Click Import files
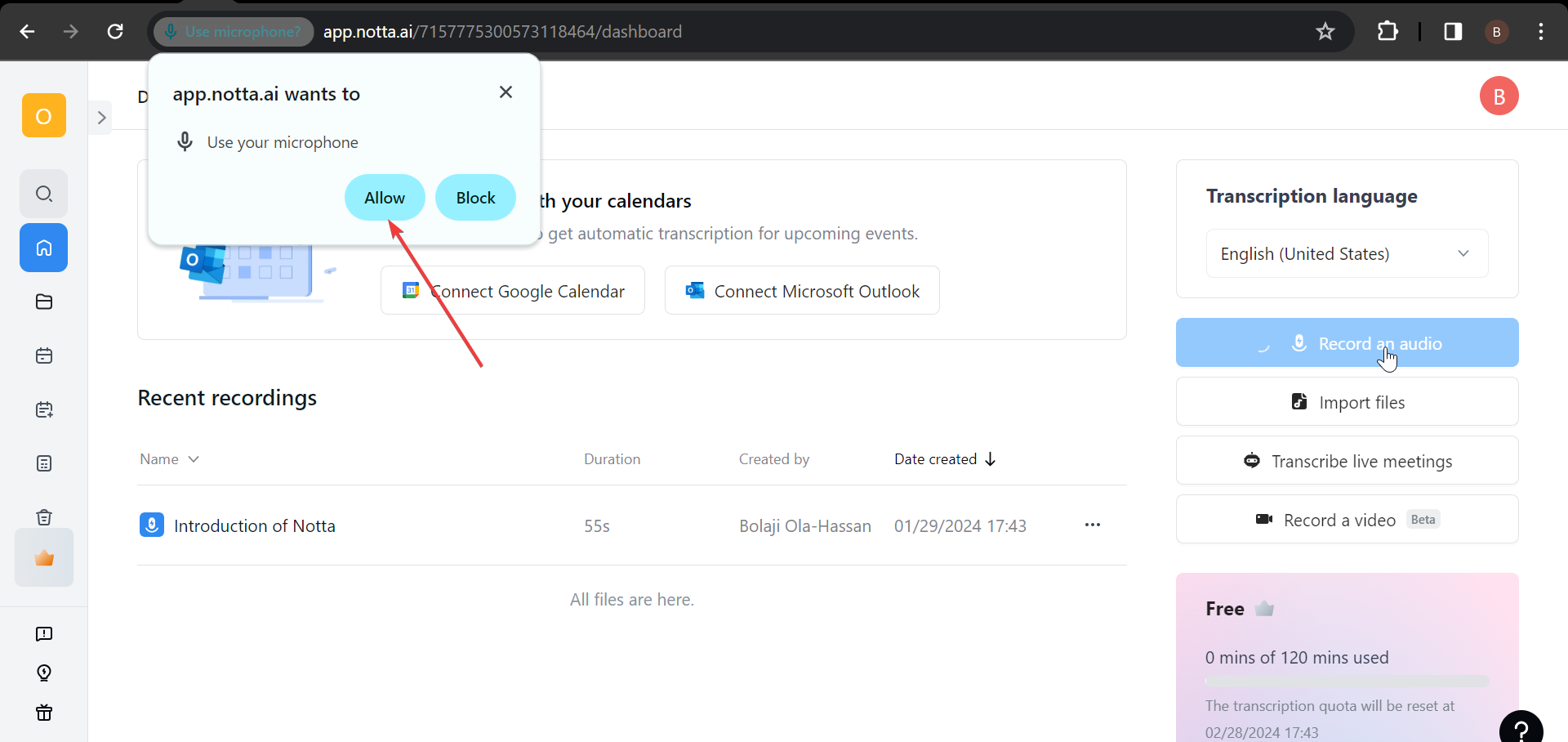Image resolution: width=1568 pixels, height=742 pixels. click(x=1347, y=401)
